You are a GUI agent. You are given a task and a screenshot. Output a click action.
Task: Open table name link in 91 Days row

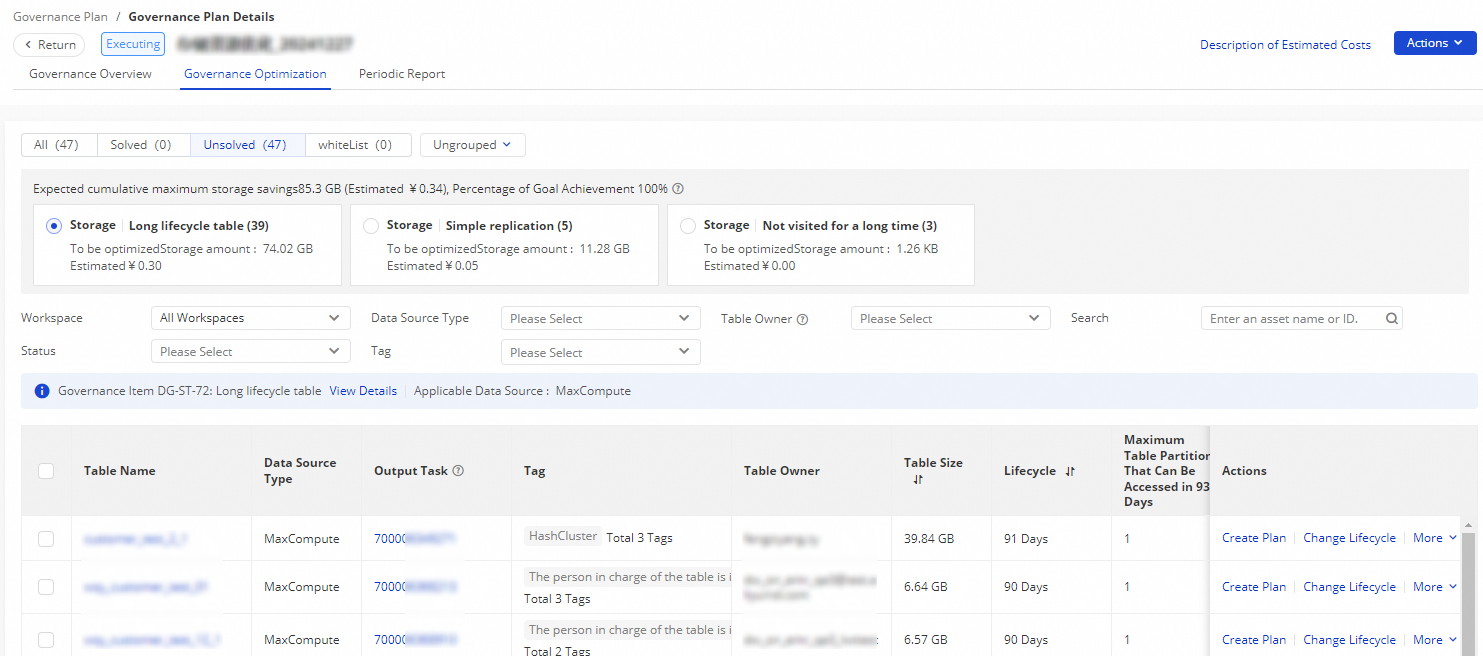(136, 538)
